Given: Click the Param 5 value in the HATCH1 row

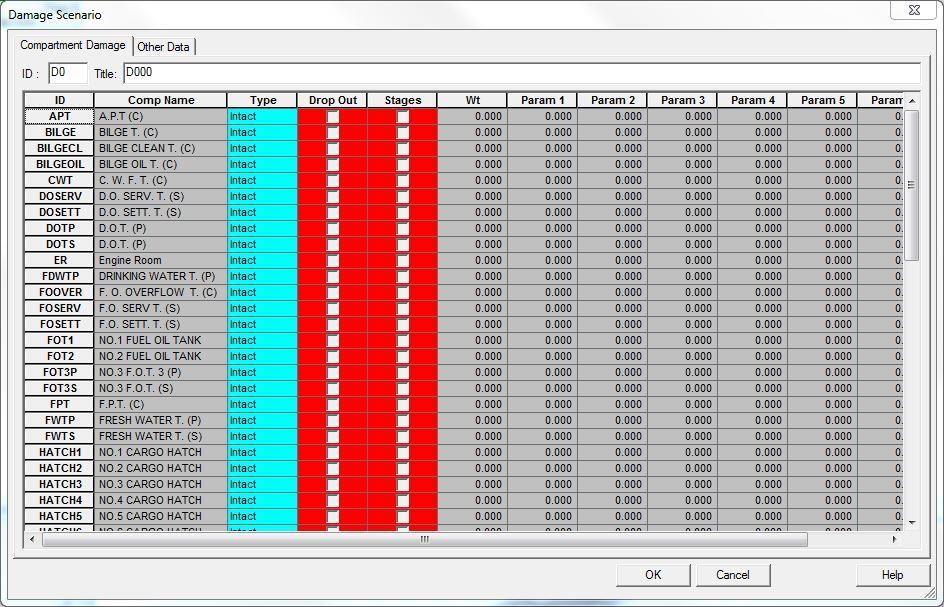Looking at the screenshot, I should click(x=822, y=452).
